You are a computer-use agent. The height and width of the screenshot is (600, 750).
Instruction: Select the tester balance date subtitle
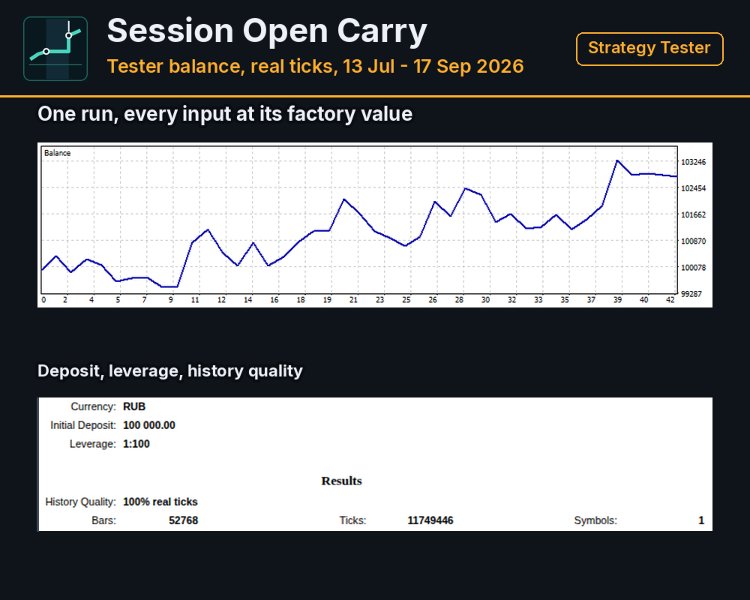[x=315, y=67]
